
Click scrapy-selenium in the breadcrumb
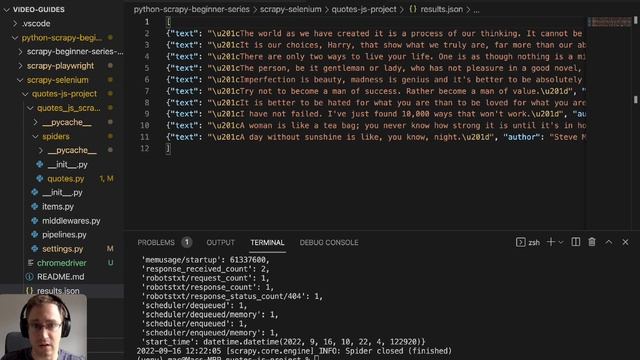click(291, 9)
